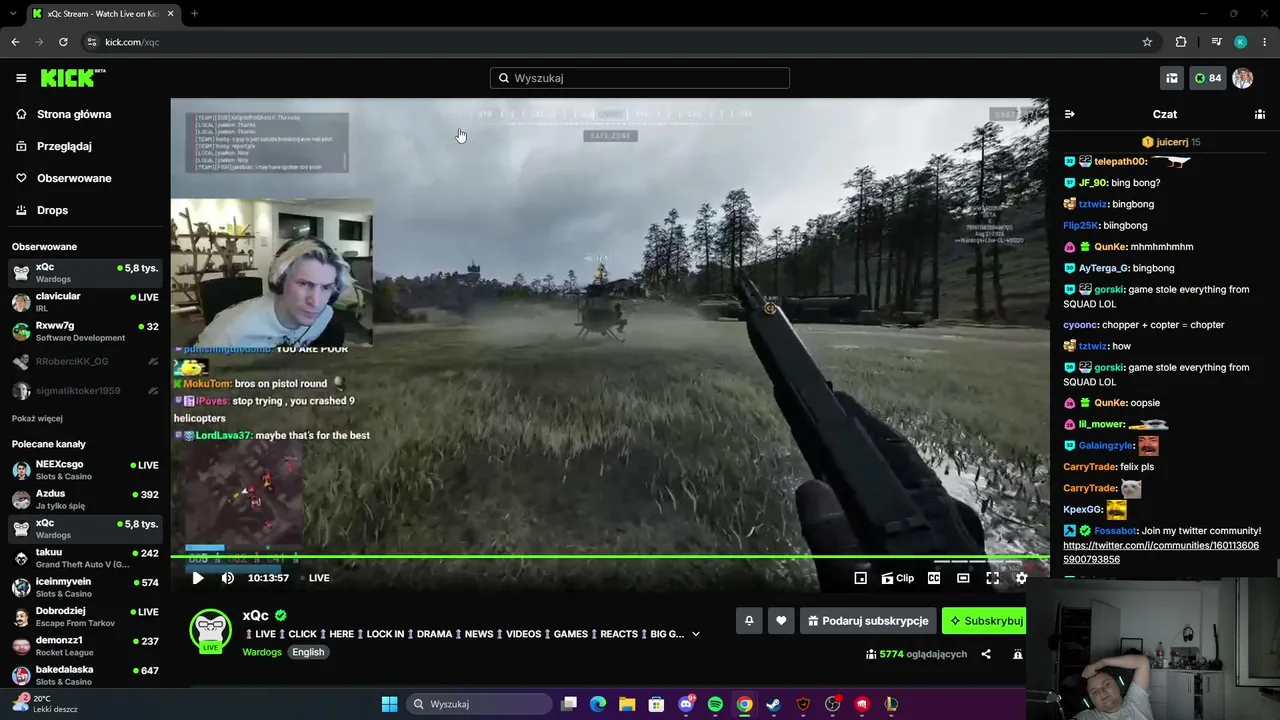Select the English language tag
The height and width of the screenshot is (720, 1280).
click(x=308, y=652)
